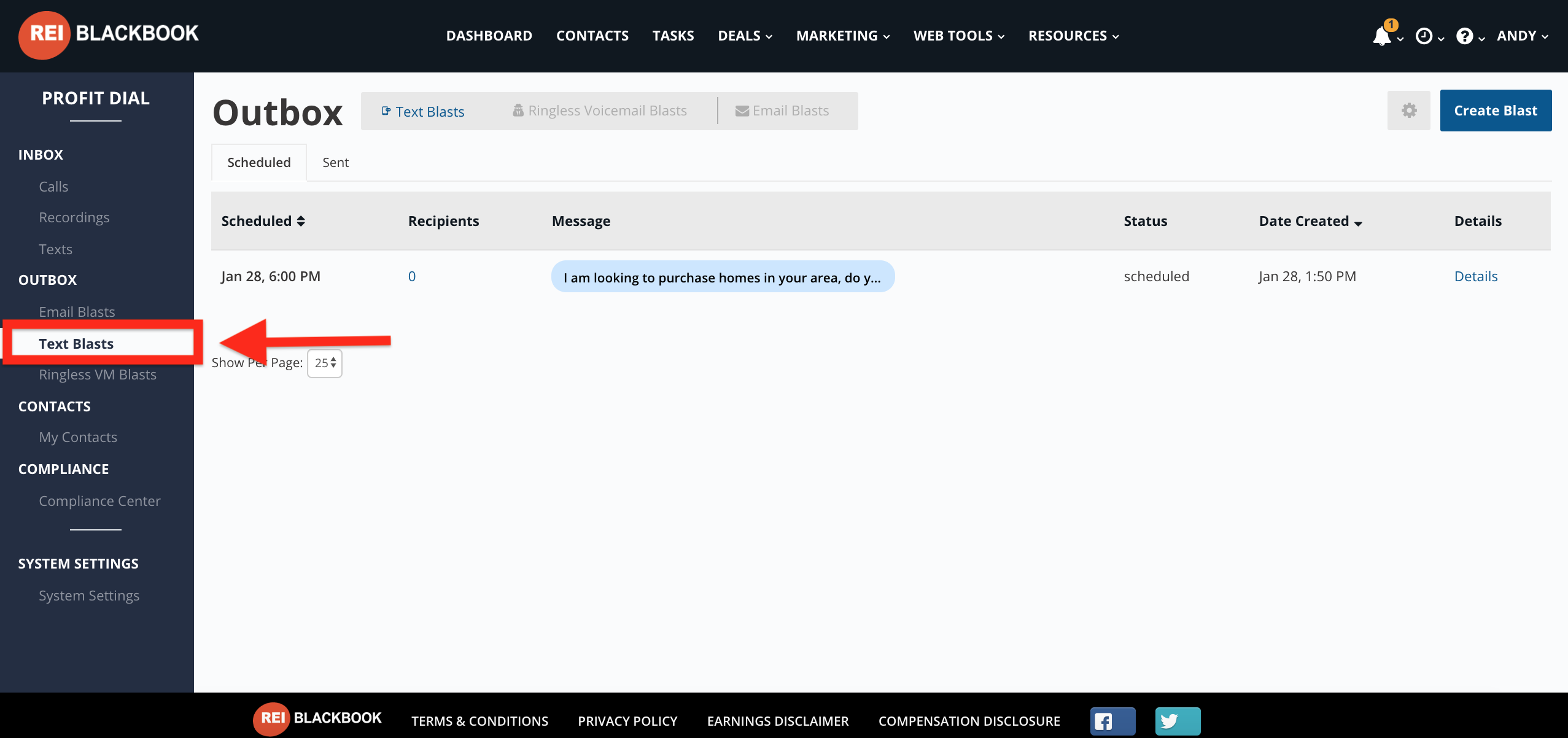Switch to the Sent tab

click(335, 162)
